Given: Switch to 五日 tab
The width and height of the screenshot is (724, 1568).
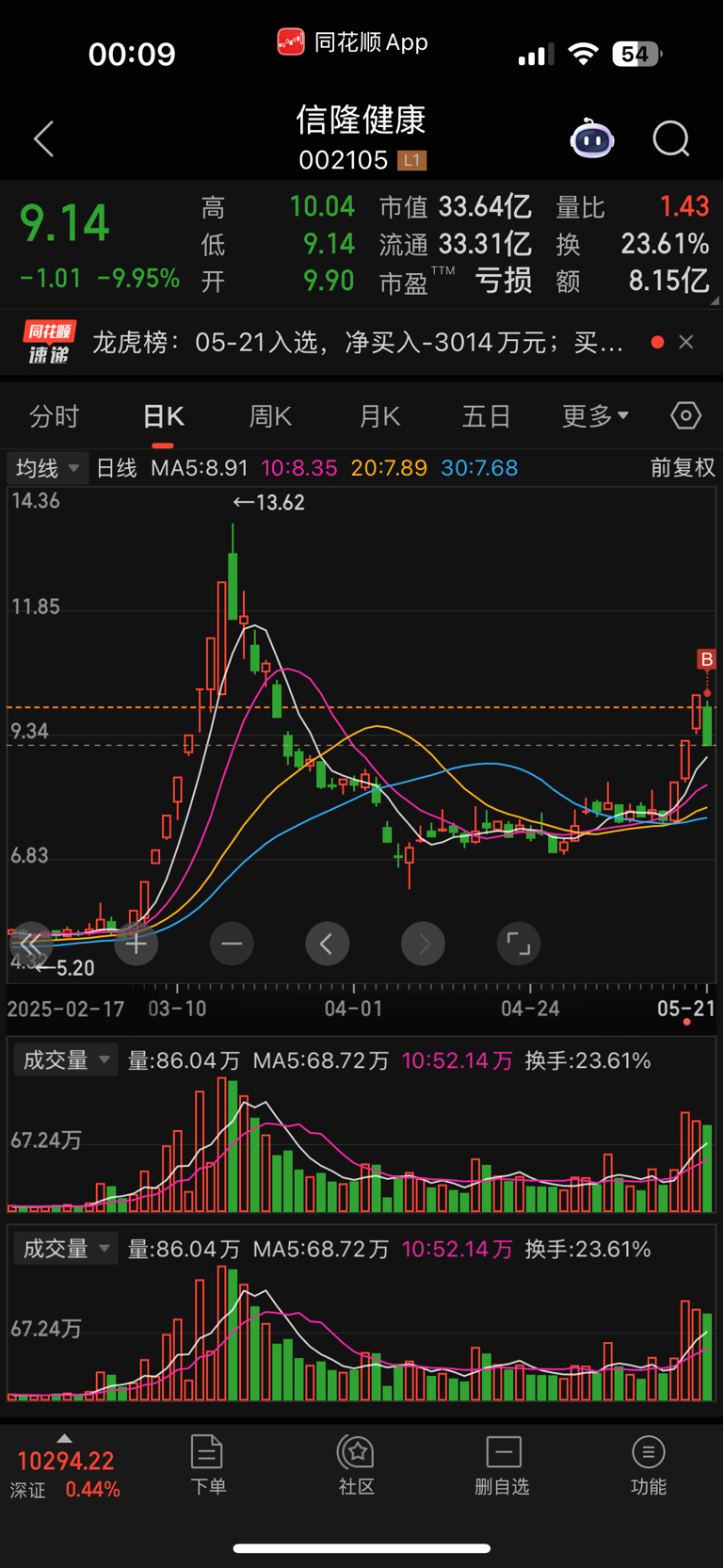Looking at the screenshot, I should click(487, 416).
